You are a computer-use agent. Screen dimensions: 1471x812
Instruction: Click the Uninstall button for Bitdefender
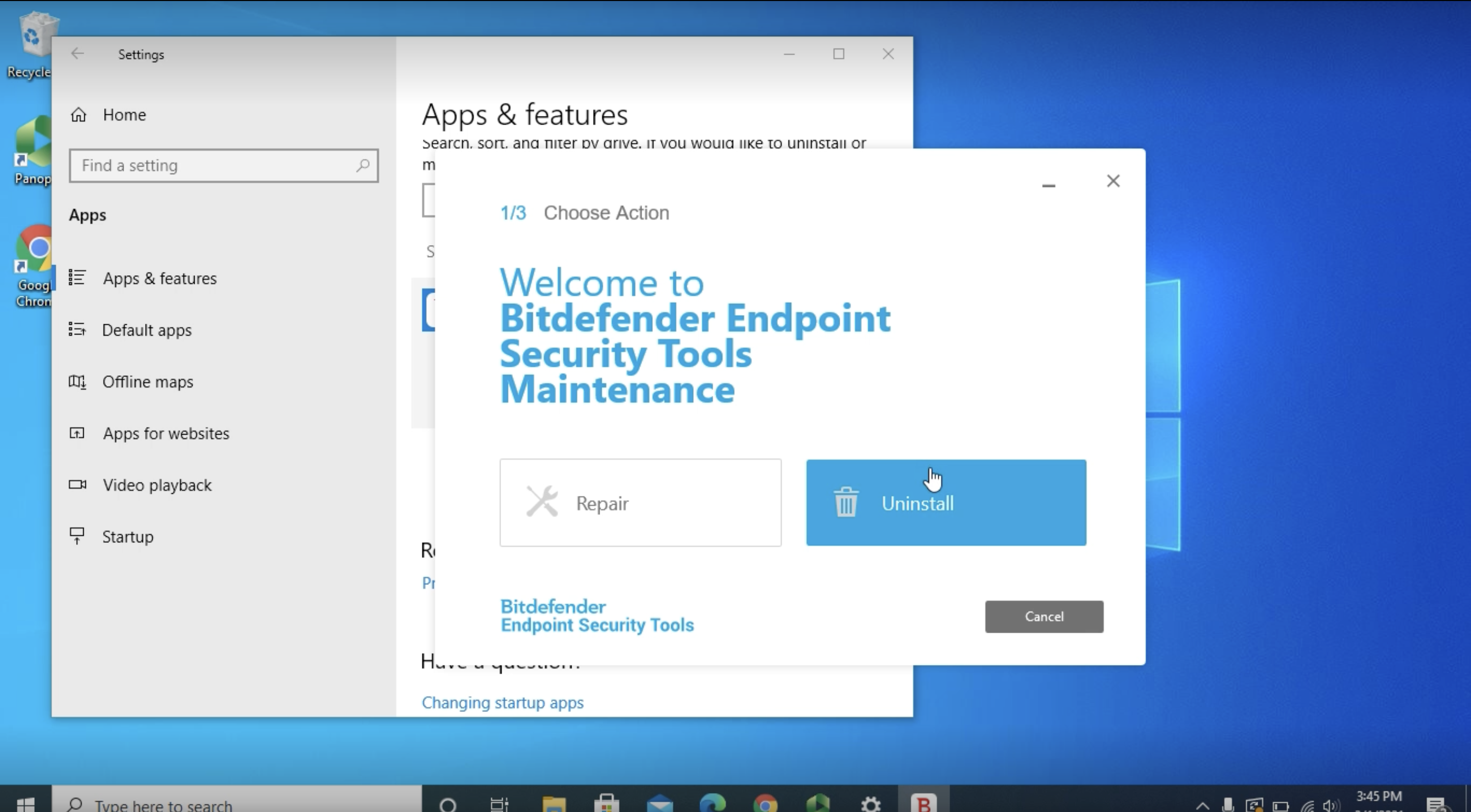pyautogui.click(x=946, y=502)
